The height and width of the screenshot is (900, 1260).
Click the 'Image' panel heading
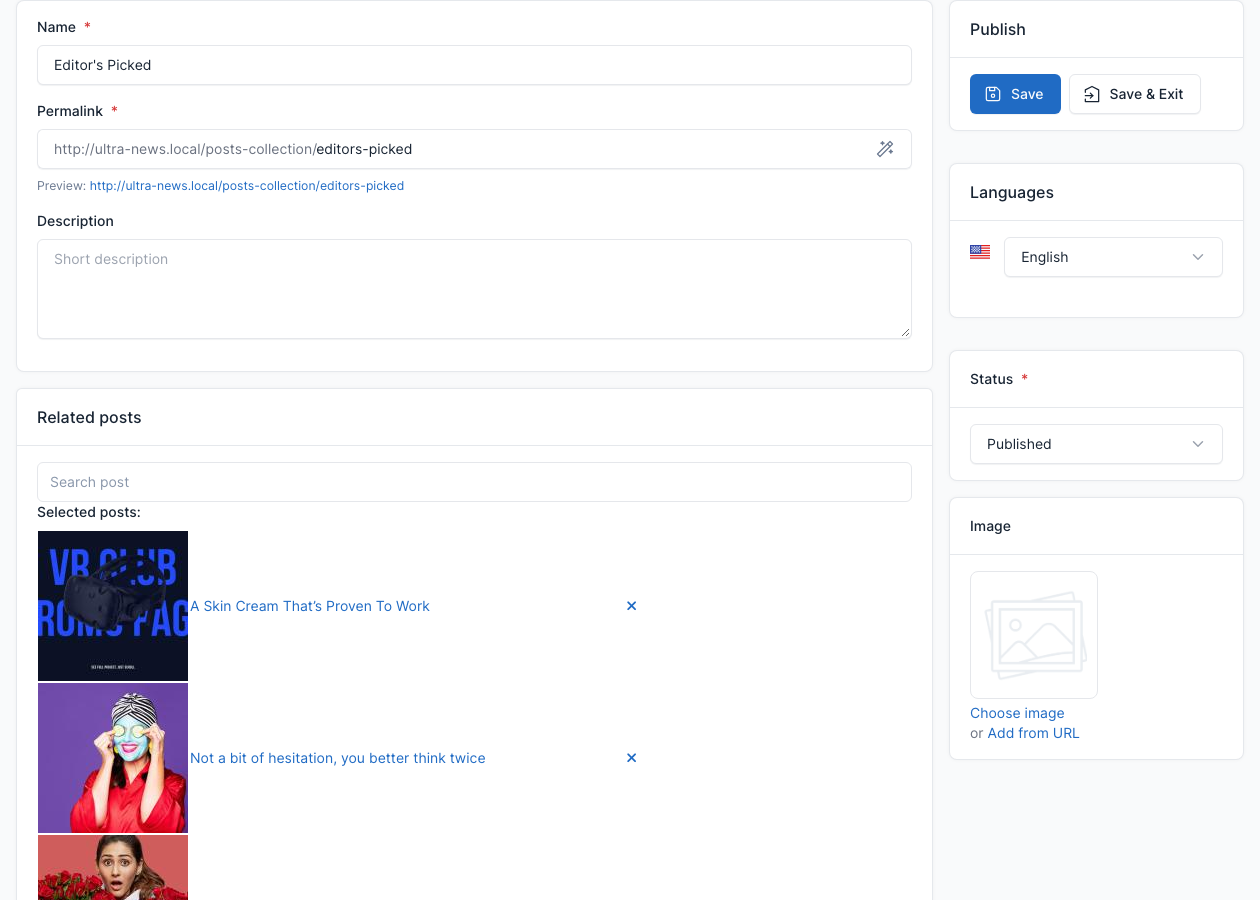[990, 526]
